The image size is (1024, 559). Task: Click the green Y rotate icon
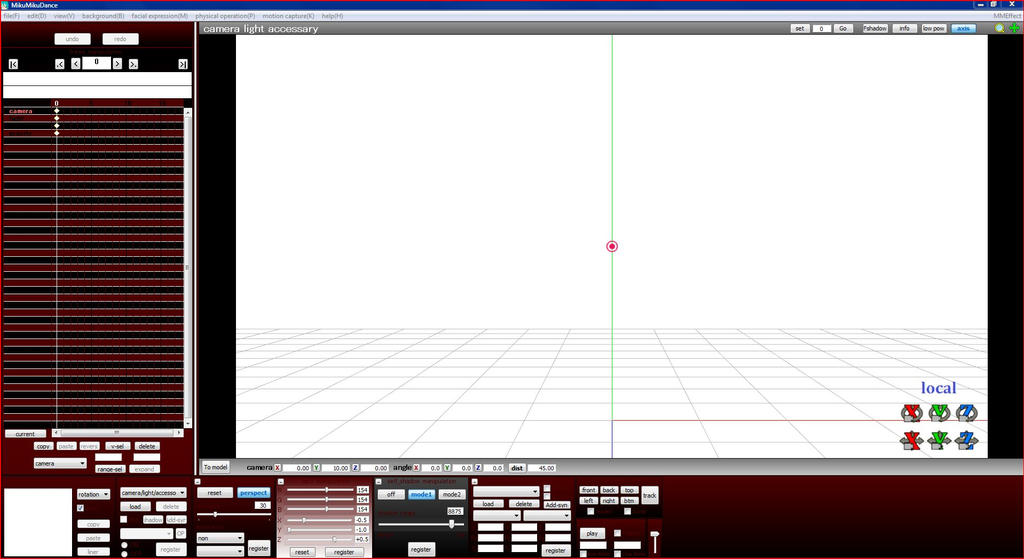[x=939, y=413]
